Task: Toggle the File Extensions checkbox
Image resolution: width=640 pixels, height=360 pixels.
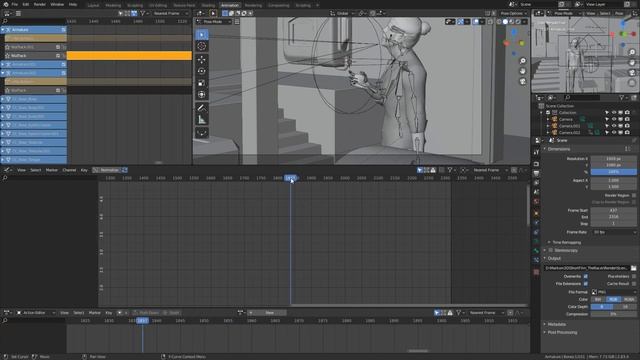Action: [586, 284]
